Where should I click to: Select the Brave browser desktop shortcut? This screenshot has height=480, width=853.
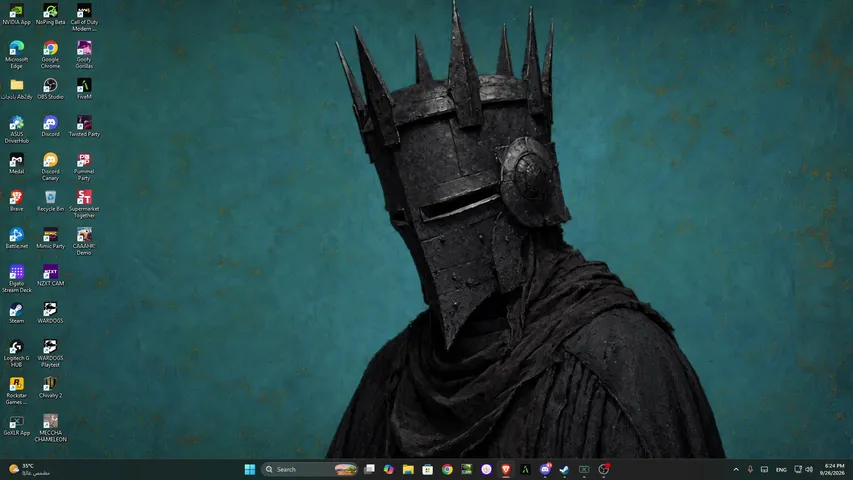(16, 201)
